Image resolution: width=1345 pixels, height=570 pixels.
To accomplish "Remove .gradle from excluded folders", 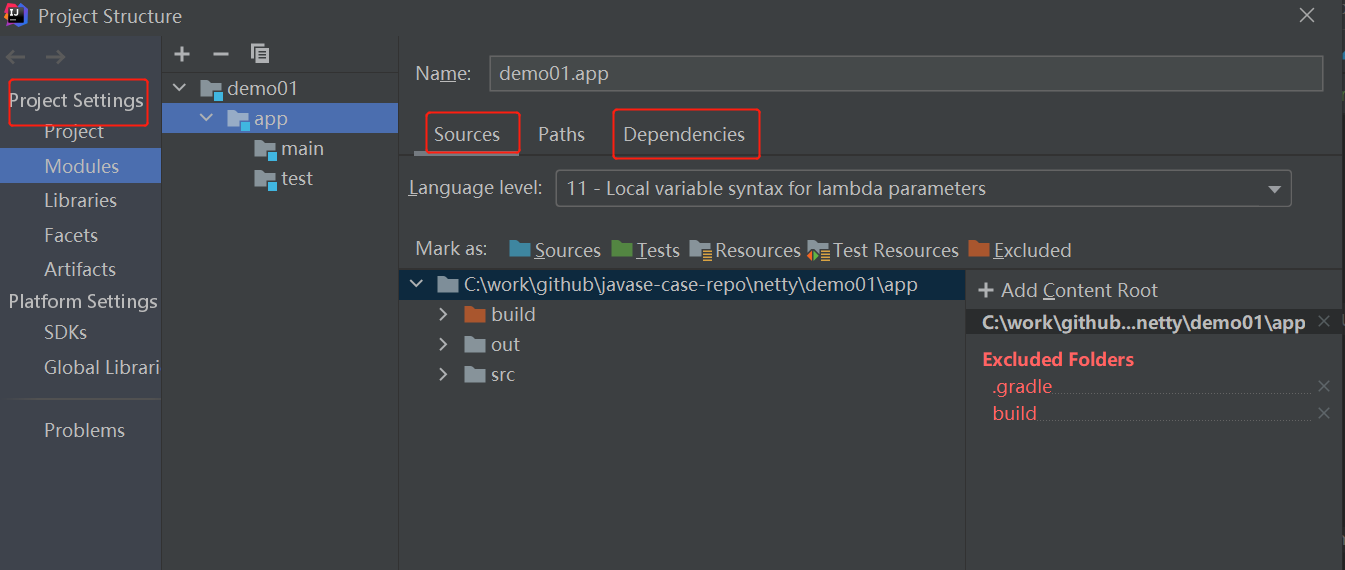I will click(1324, 387).
